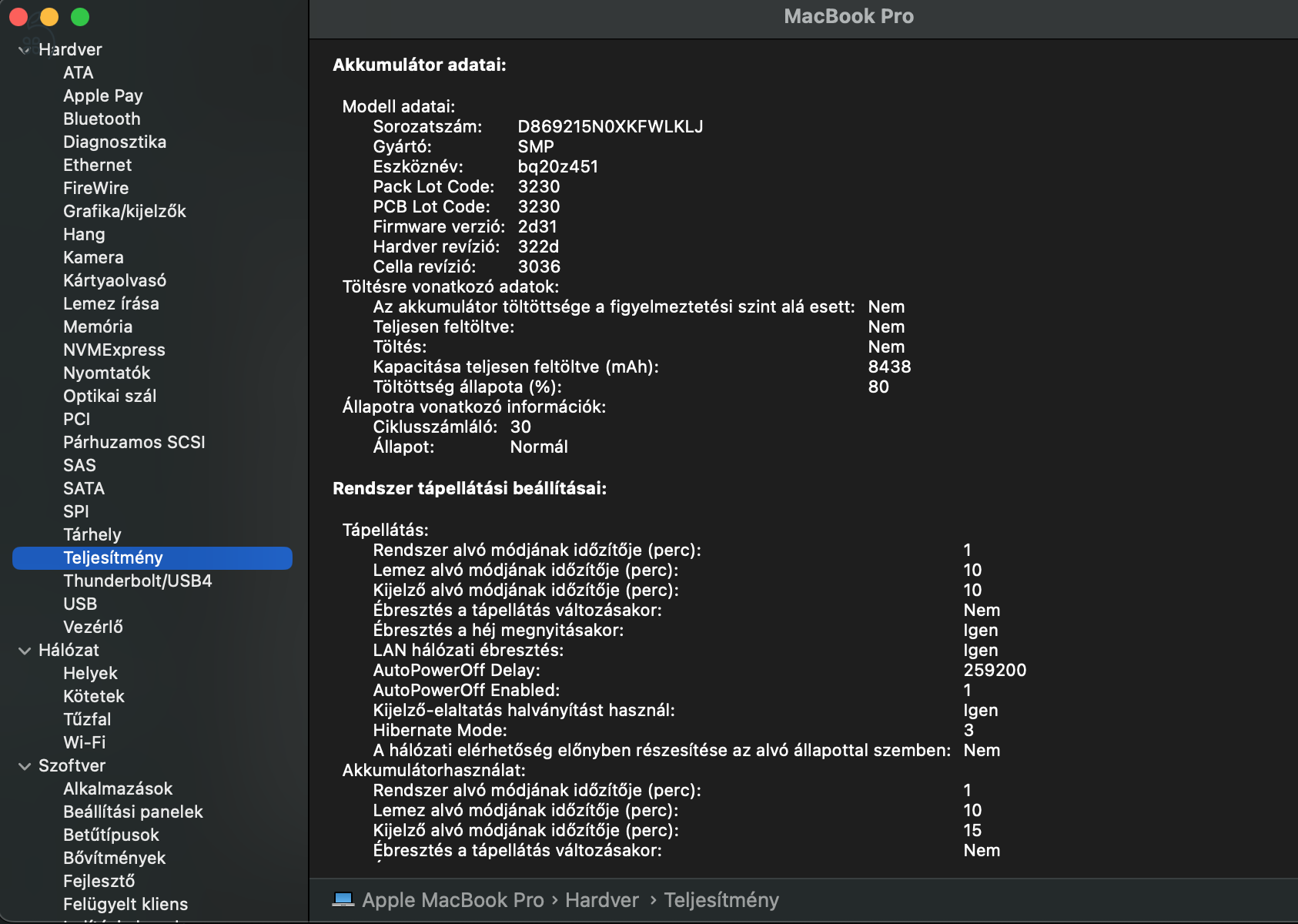Viewport: 1298px width, 924px height.
Task: Select Optikai szál item
Action: coord(110,396)
